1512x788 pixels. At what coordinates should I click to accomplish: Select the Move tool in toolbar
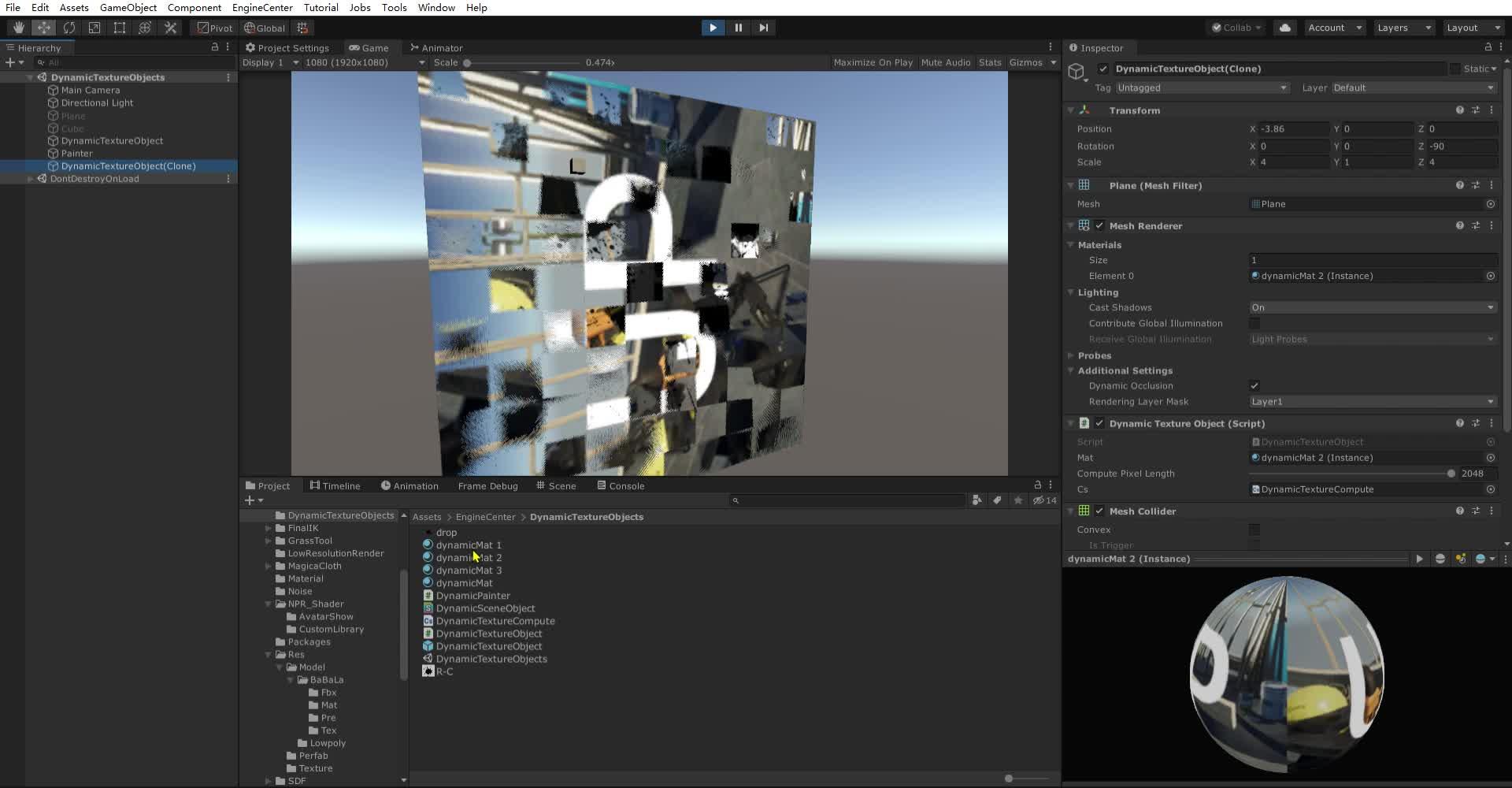[43, 28]
